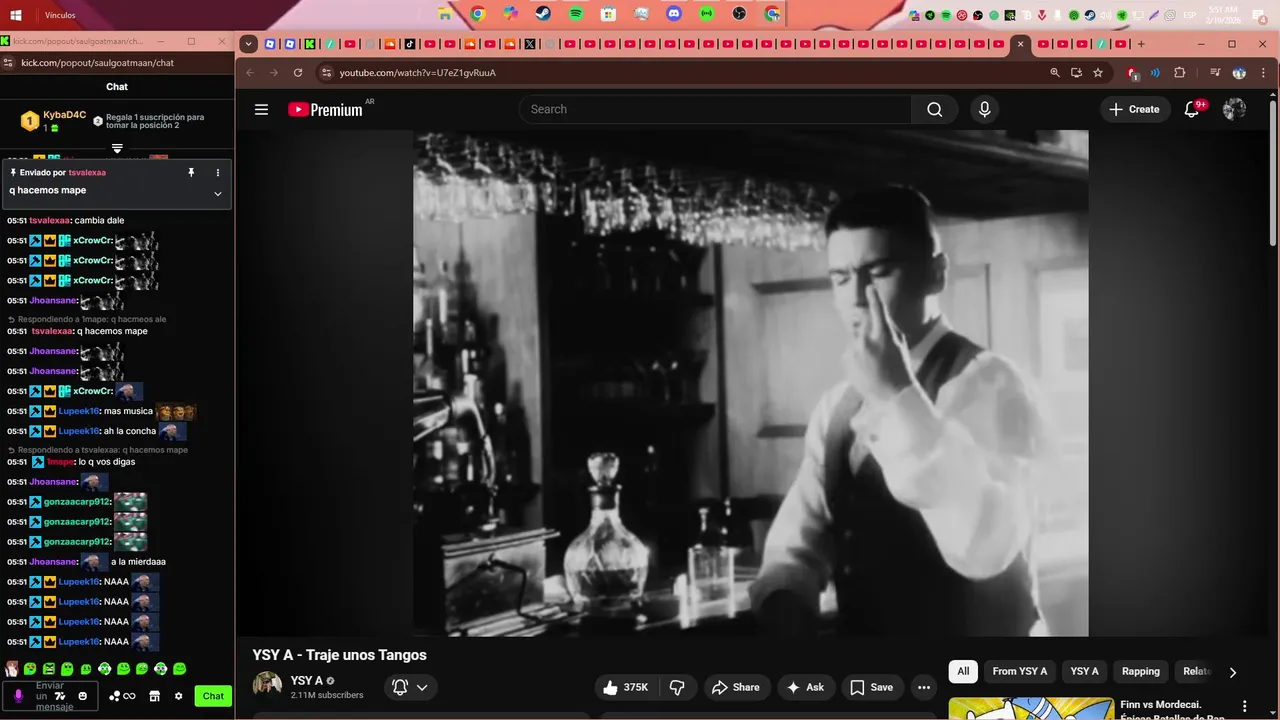Switch to the TikTok browser tab
Screen dimensions: 1280x720
point(410,44)
